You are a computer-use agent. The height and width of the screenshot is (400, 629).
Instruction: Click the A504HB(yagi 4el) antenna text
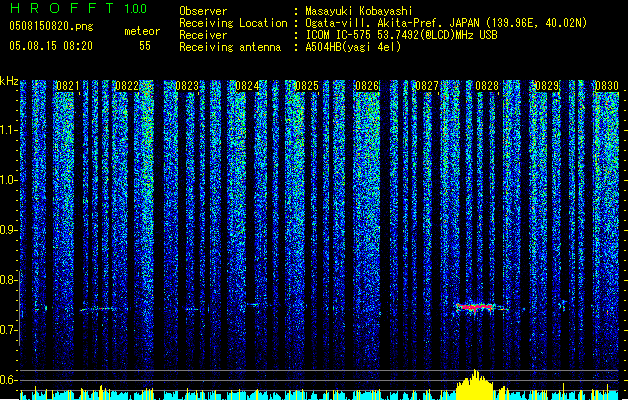pos(353,47)
